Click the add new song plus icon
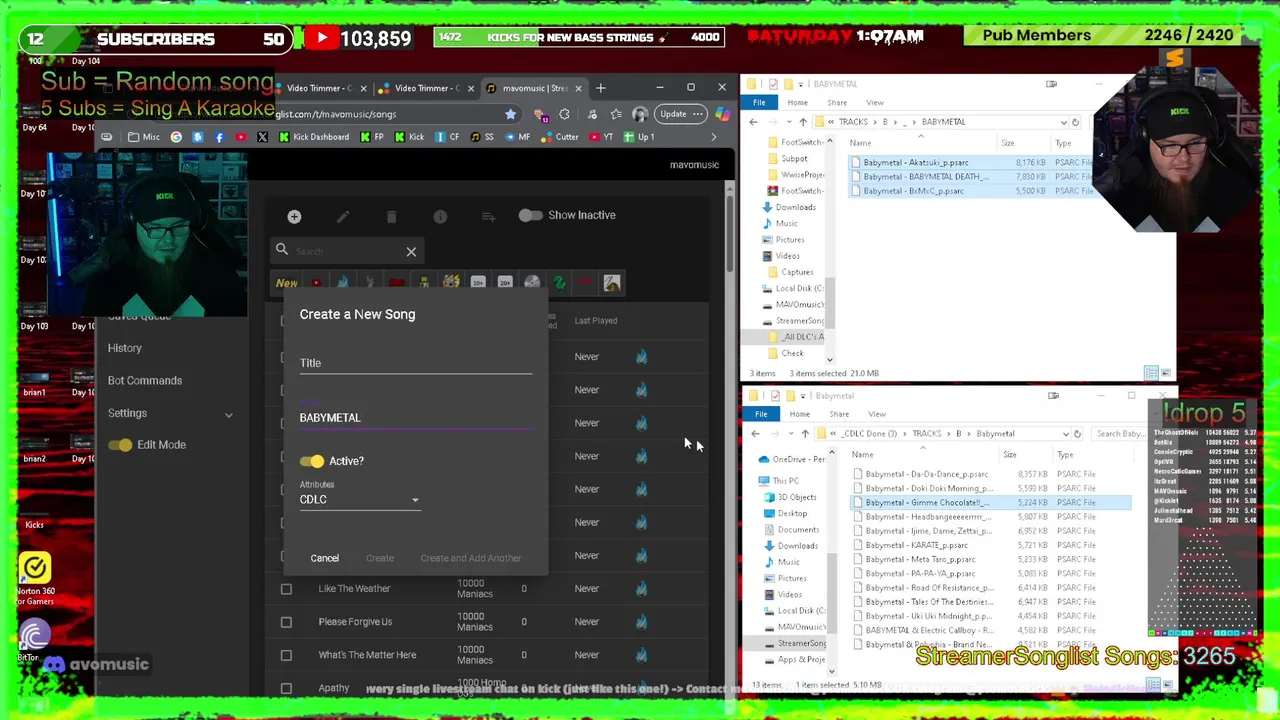 coord(294,216)
